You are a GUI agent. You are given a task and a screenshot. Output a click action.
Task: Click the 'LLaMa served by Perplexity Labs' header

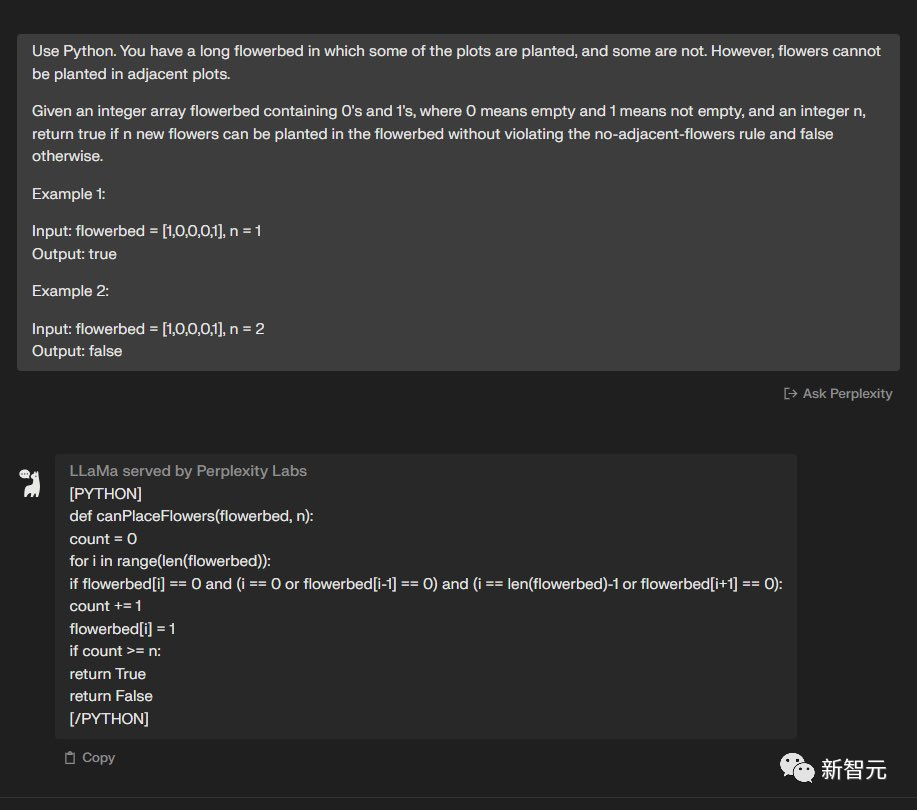pos(188,471)
